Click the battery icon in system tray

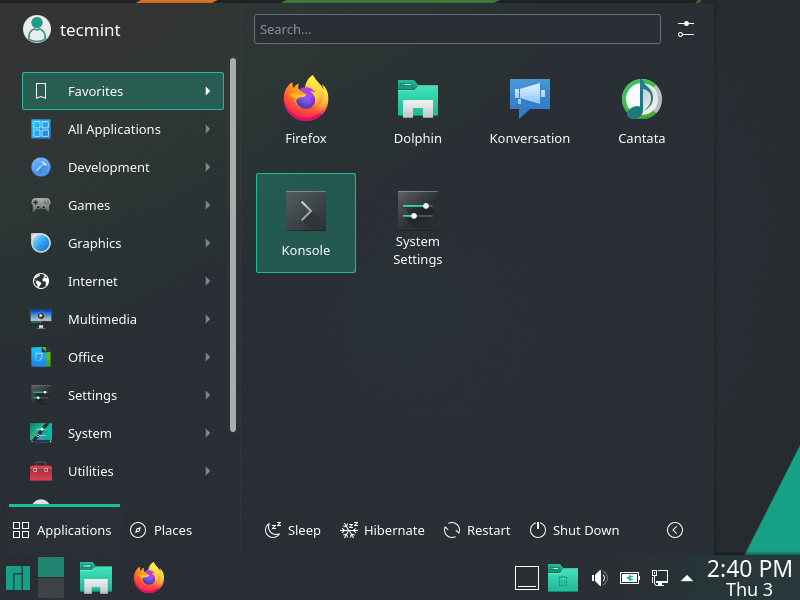(x=629, y=578)
